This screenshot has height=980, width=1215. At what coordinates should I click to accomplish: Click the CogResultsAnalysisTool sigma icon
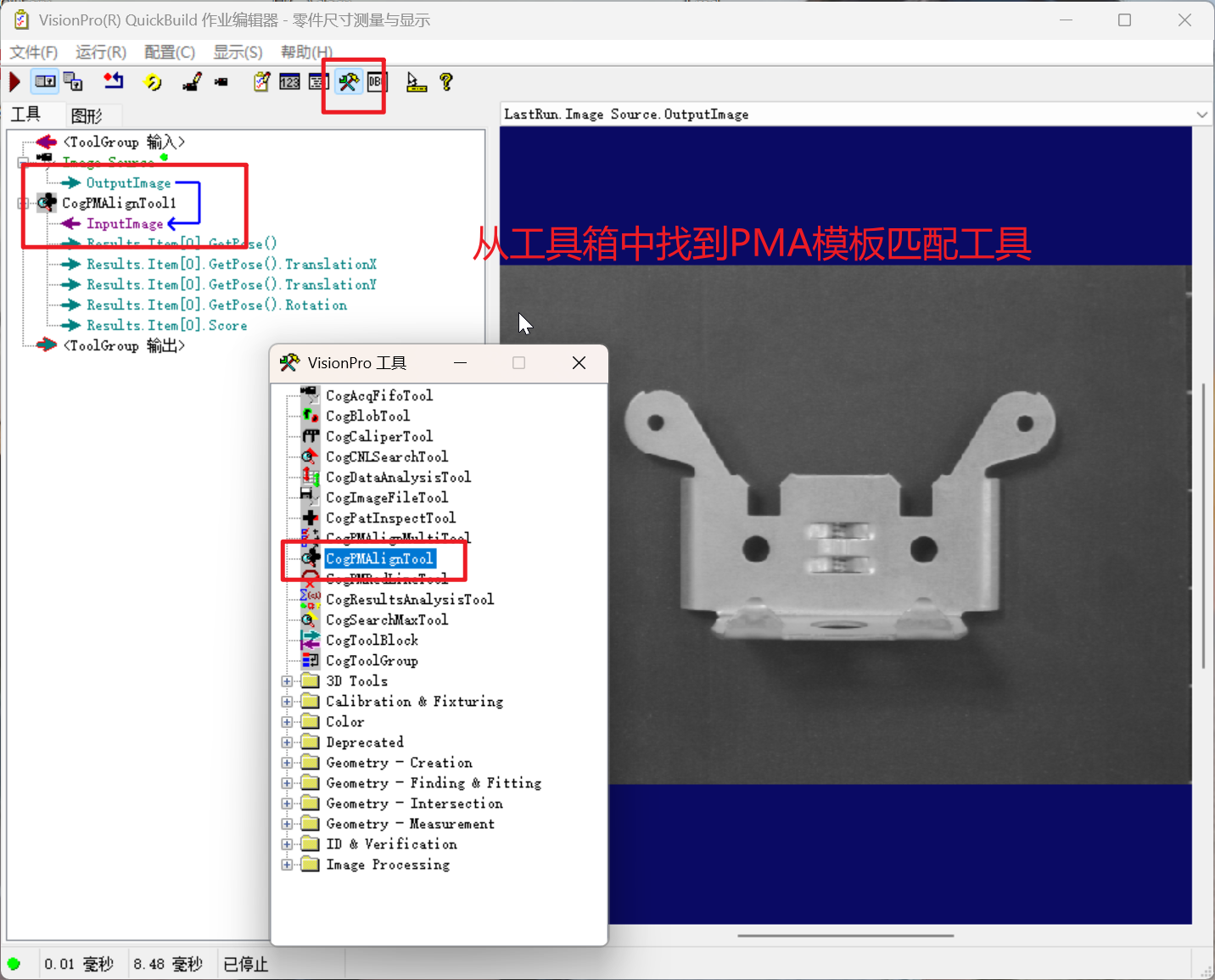pos(311,599)
